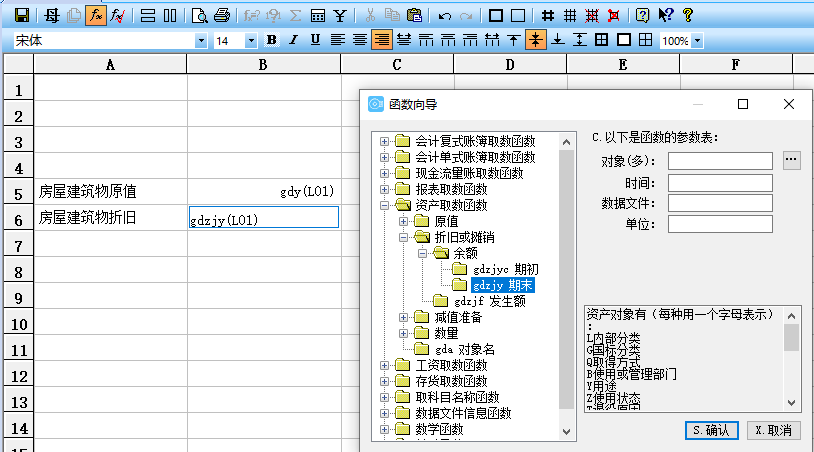
Task: Click the Undo arrow icon
Action: 445,15
